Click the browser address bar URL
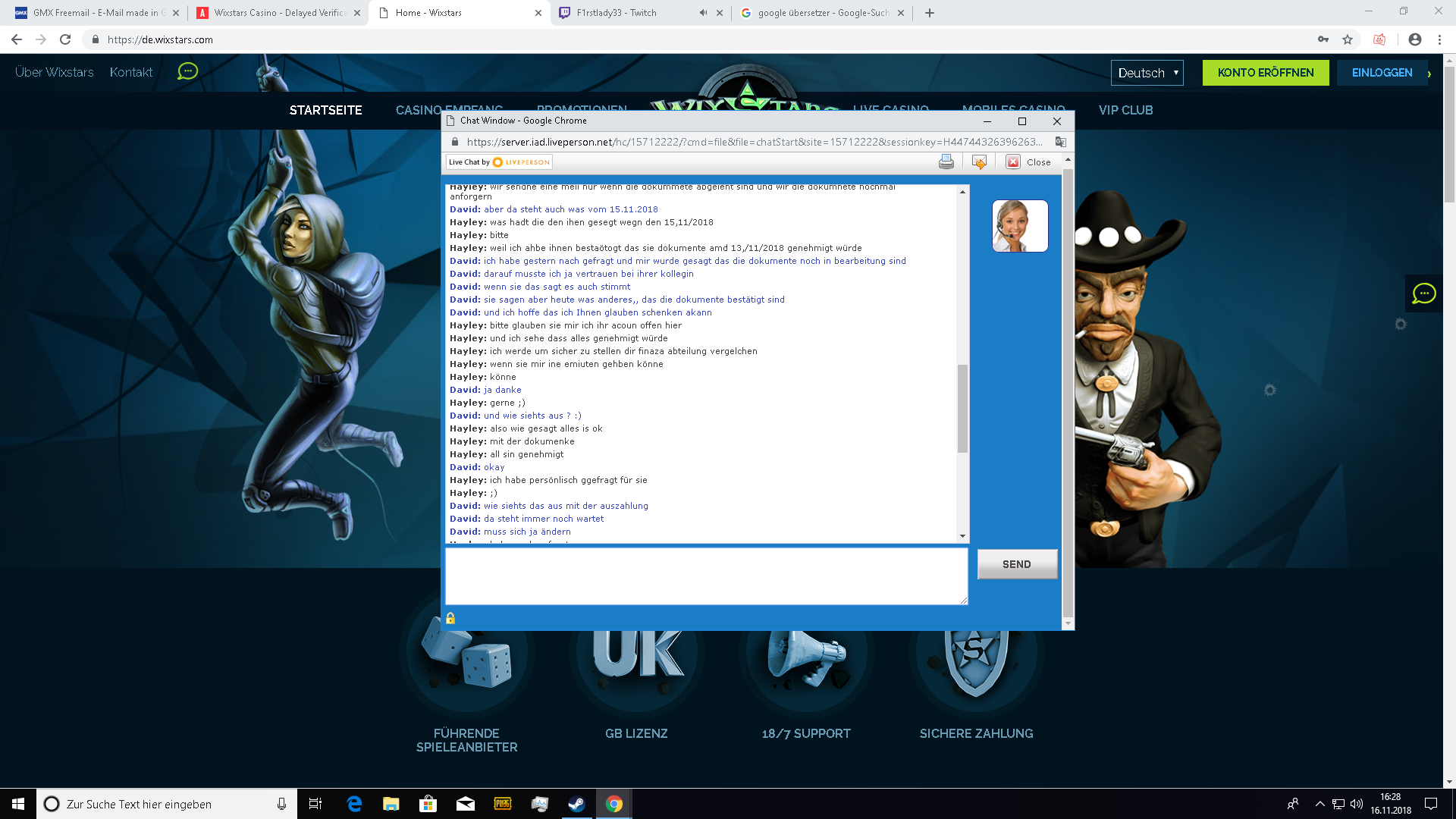This screenshot has height=819, width=1456. pos(160,39)
